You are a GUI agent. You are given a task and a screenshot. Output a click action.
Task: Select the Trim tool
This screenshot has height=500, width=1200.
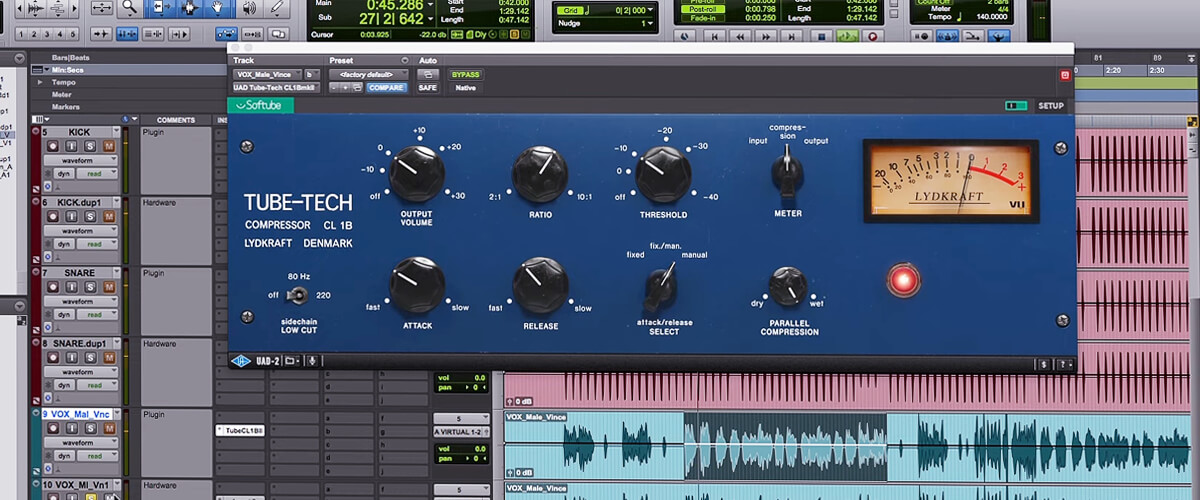pos(162,8)
